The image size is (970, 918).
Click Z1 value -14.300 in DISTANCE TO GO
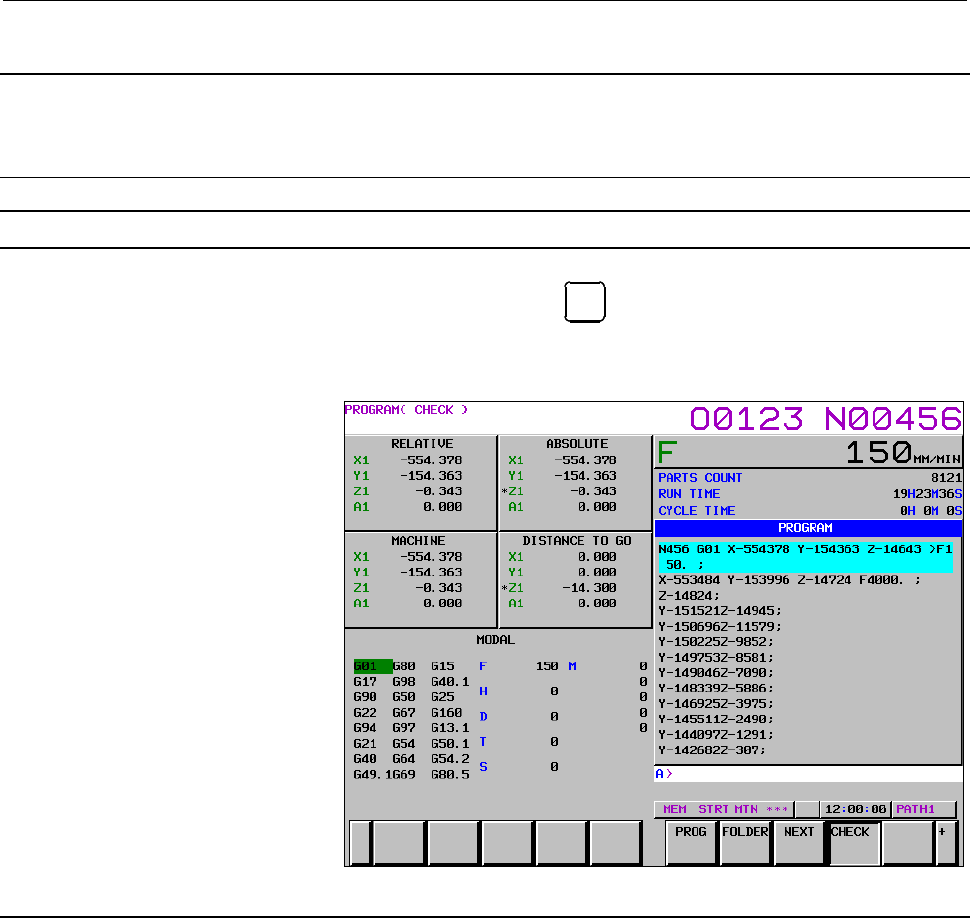tap(589, 588)
